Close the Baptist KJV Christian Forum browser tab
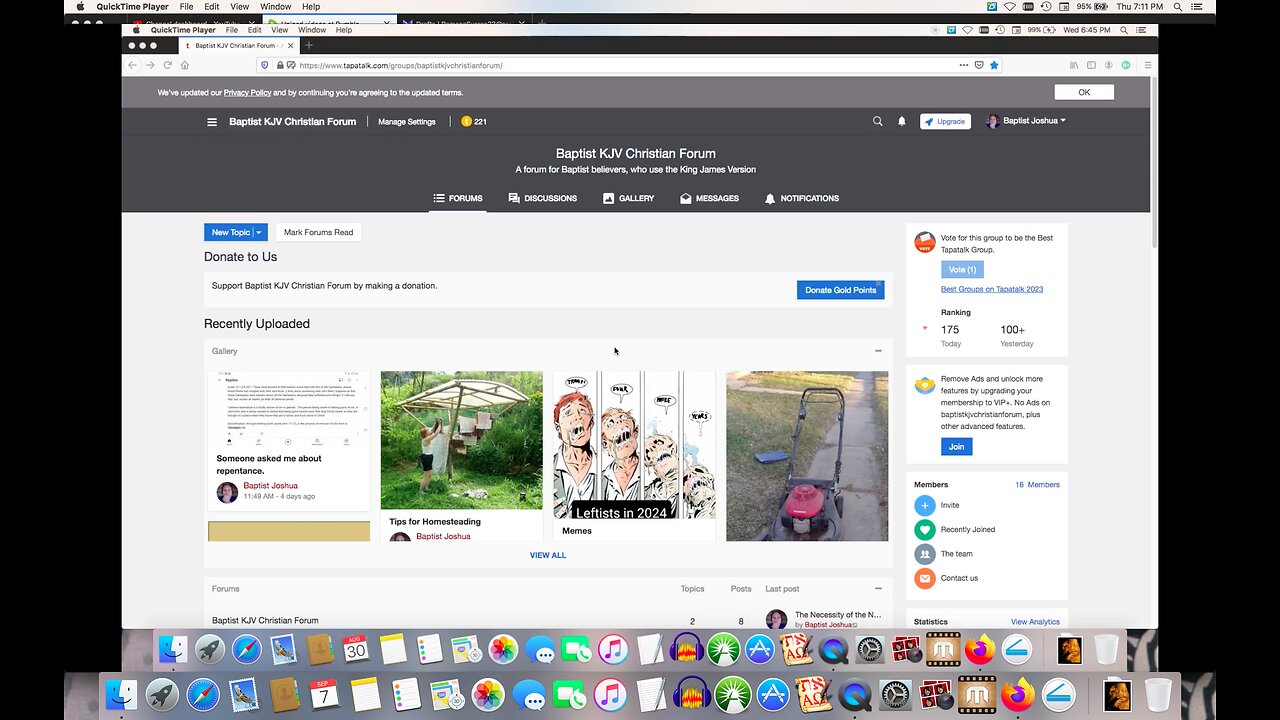Viewport: 1280px width, 720px height. [291, 45]
